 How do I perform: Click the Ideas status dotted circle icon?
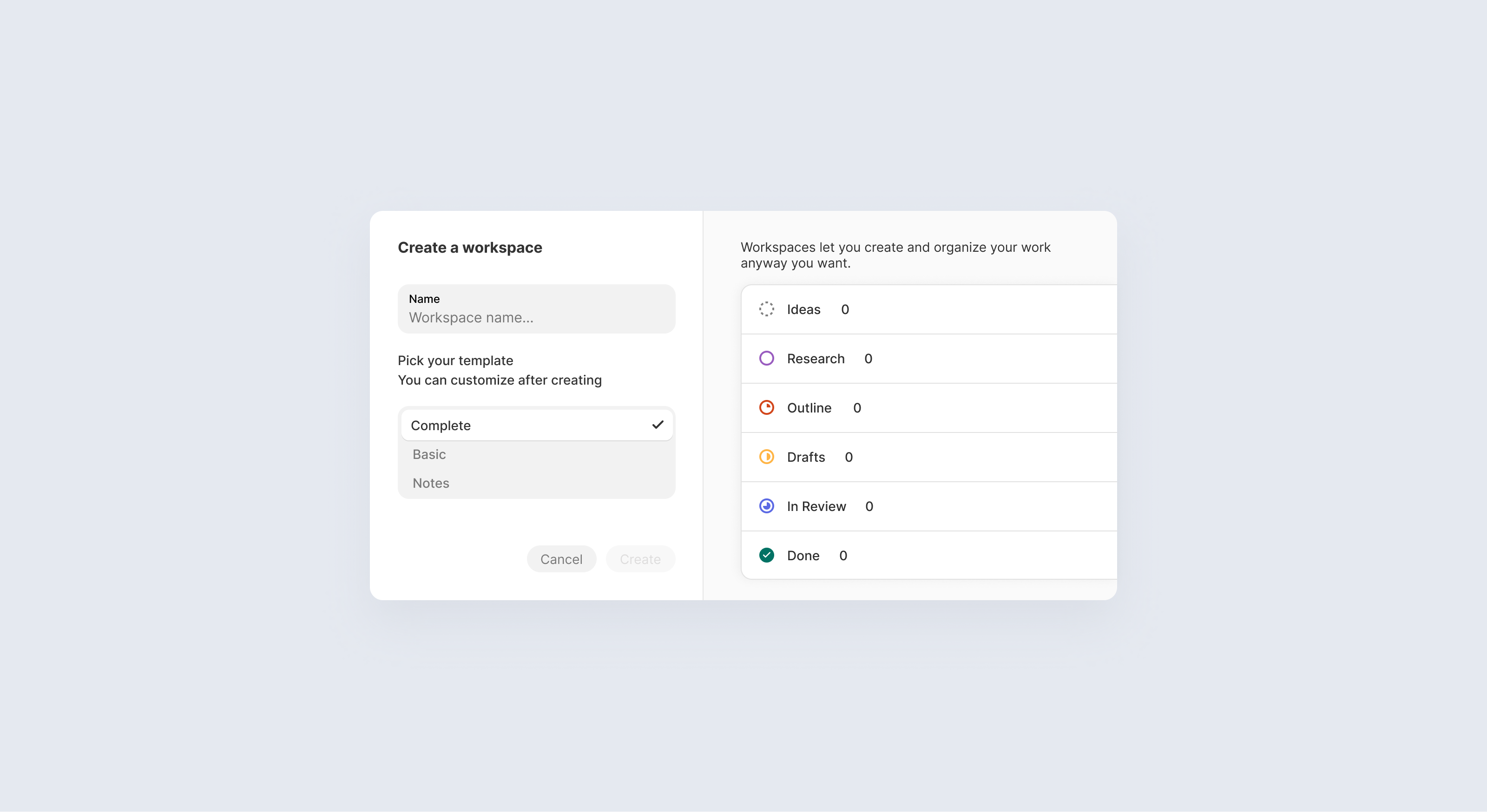pos(766,309)
